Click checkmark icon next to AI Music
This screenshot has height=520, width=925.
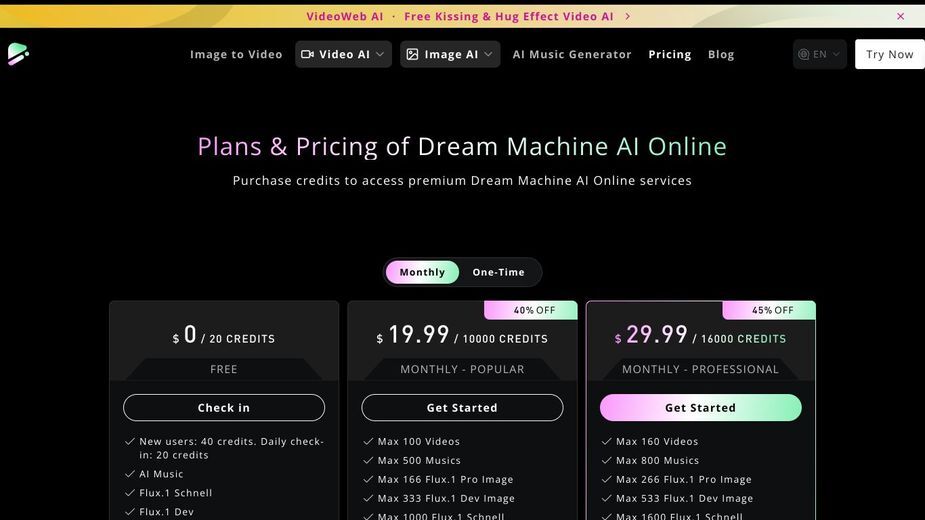pos(130,474)
